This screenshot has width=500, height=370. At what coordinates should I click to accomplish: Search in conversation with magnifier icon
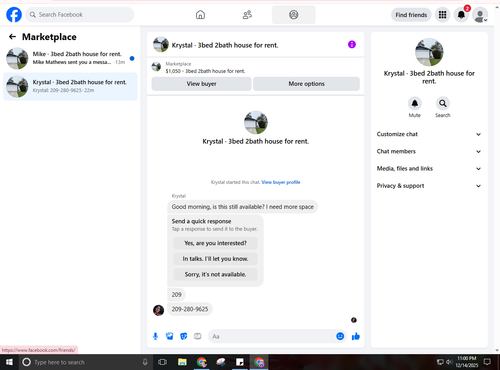(443, 103)
